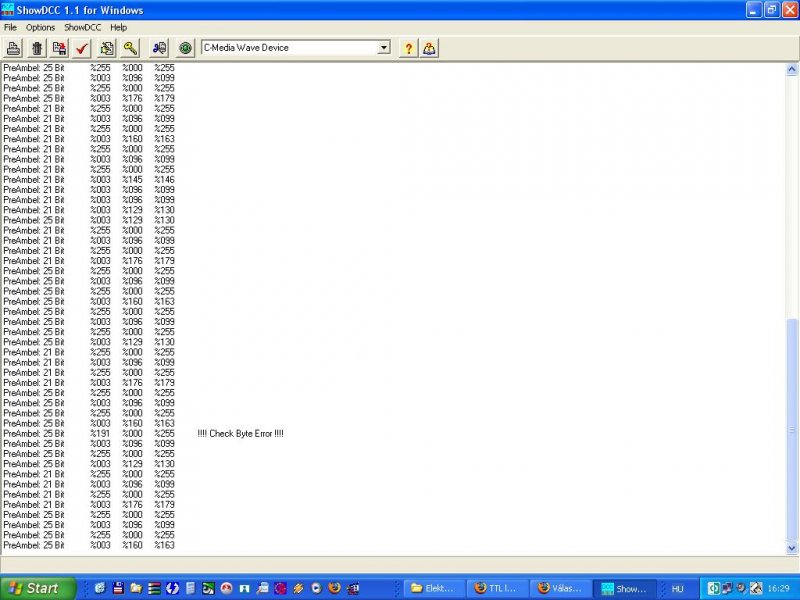This screenshot has width=800, height=600.
Task: Click the C-Media Wave Device combo box field
Action: point(296,48)
